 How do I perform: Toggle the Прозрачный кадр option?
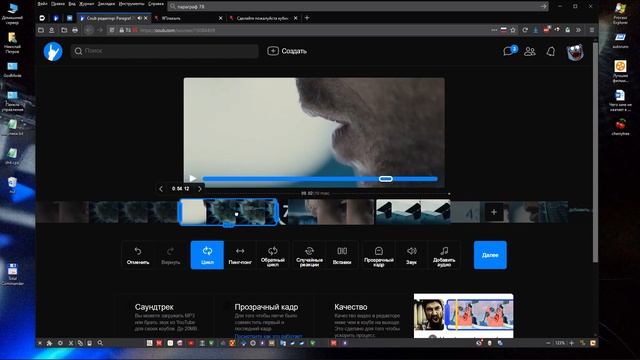click(379, 255)
